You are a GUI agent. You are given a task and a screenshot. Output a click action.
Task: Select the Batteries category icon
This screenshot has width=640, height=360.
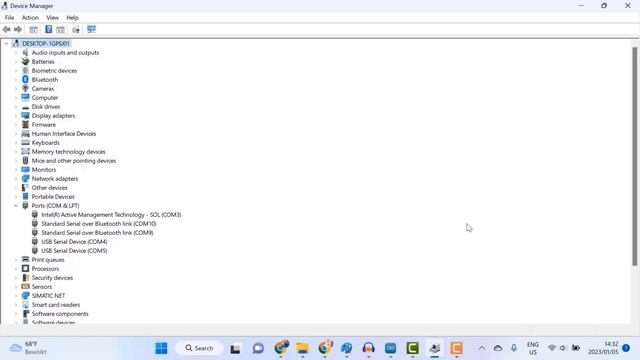[x=25, y=62]
